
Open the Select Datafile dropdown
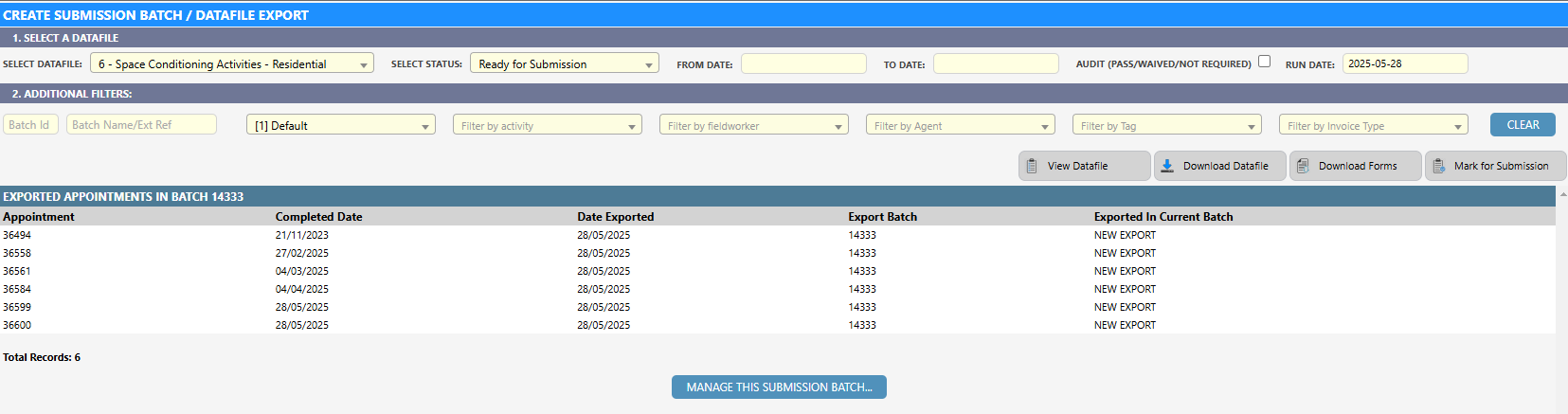pos(231,63)
